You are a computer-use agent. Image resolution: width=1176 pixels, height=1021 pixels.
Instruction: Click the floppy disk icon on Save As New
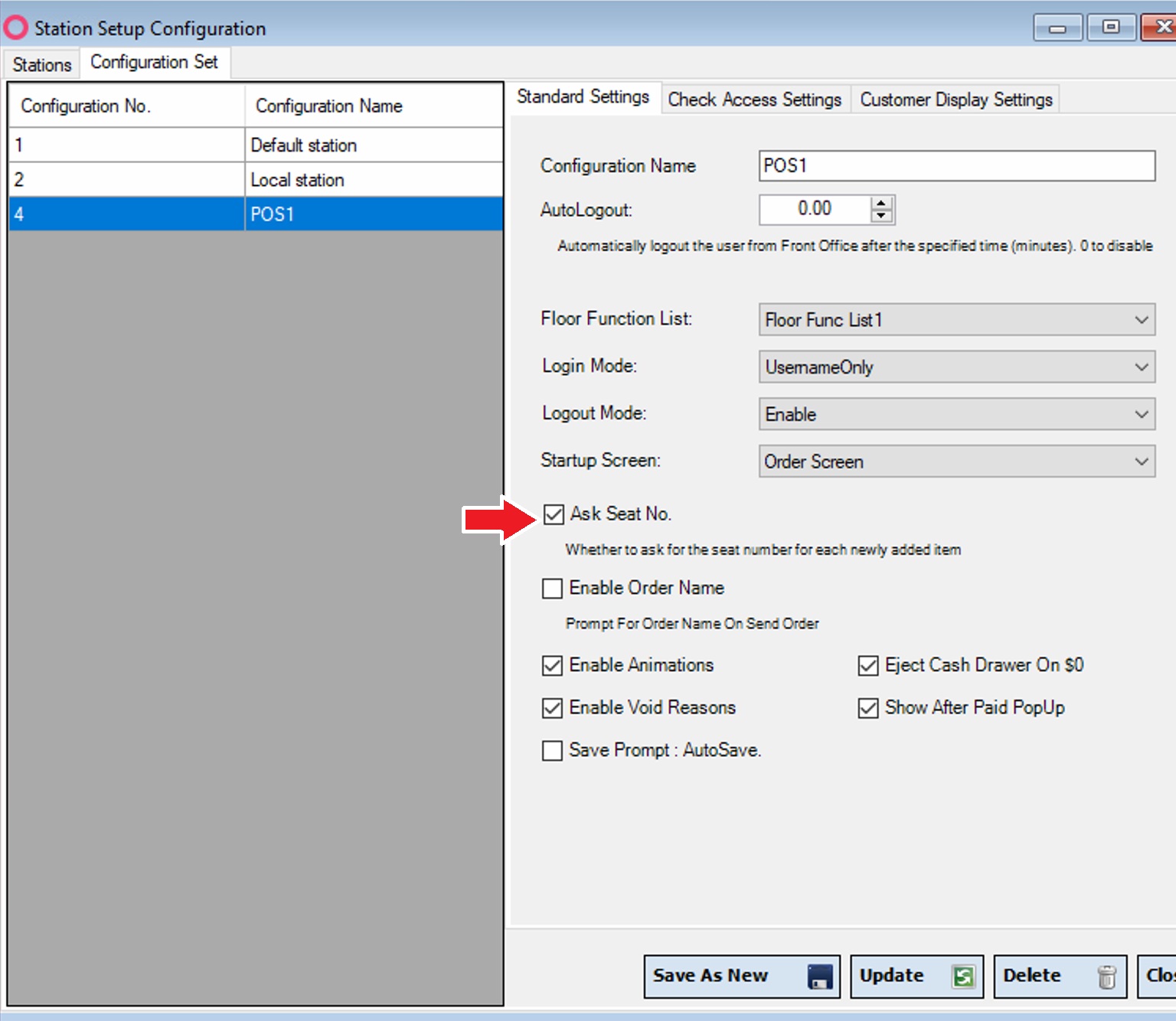point(819,977)
